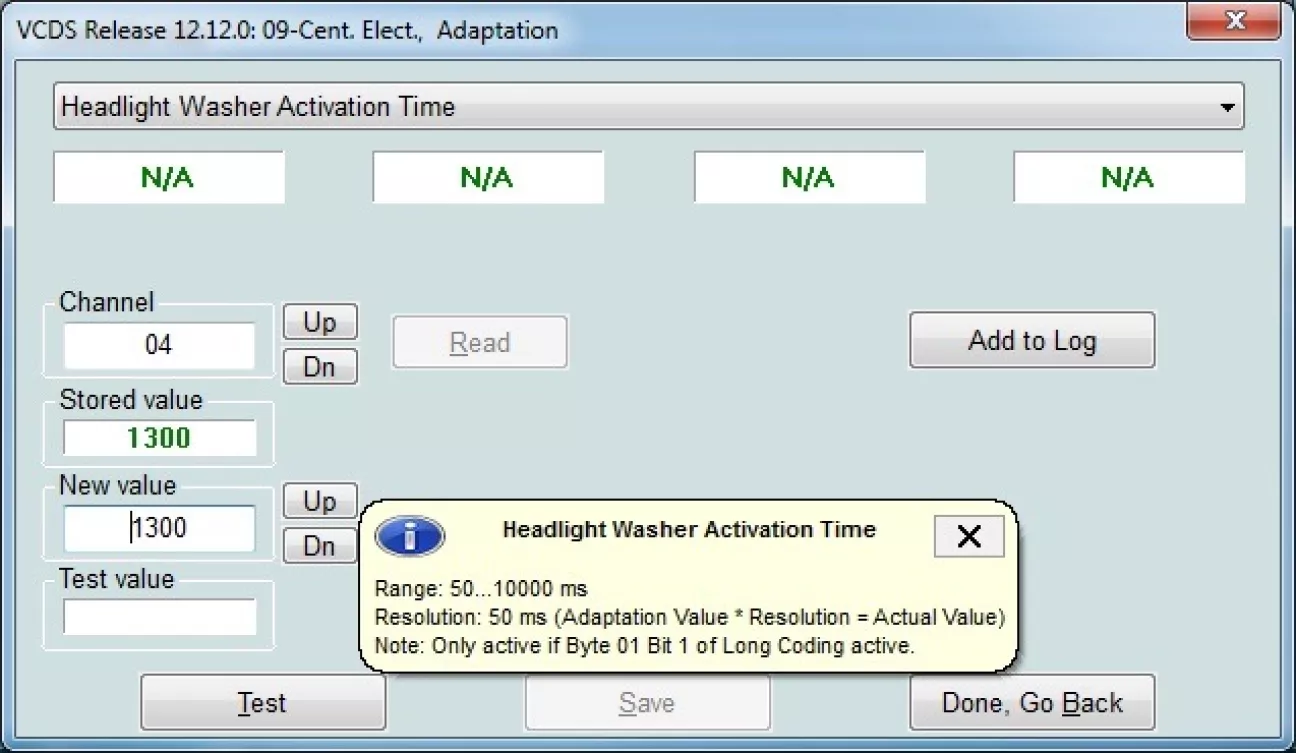Image resolution: width=1296 pixels, height=753 pixels.
Task: Click the second N/A measurement box
Action: pos(488,178)
